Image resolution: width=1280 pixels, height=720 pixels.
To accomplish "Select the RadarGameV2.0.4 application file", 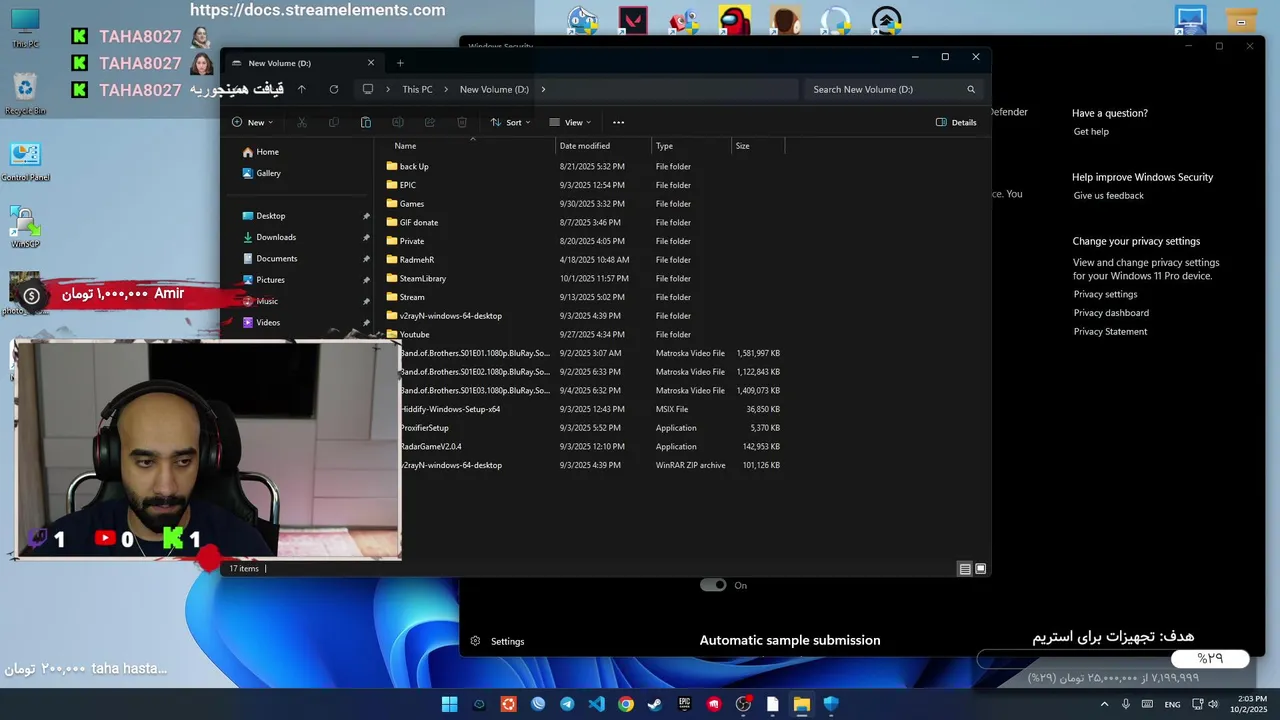I will pyautogui.click(x=430, y=446).
